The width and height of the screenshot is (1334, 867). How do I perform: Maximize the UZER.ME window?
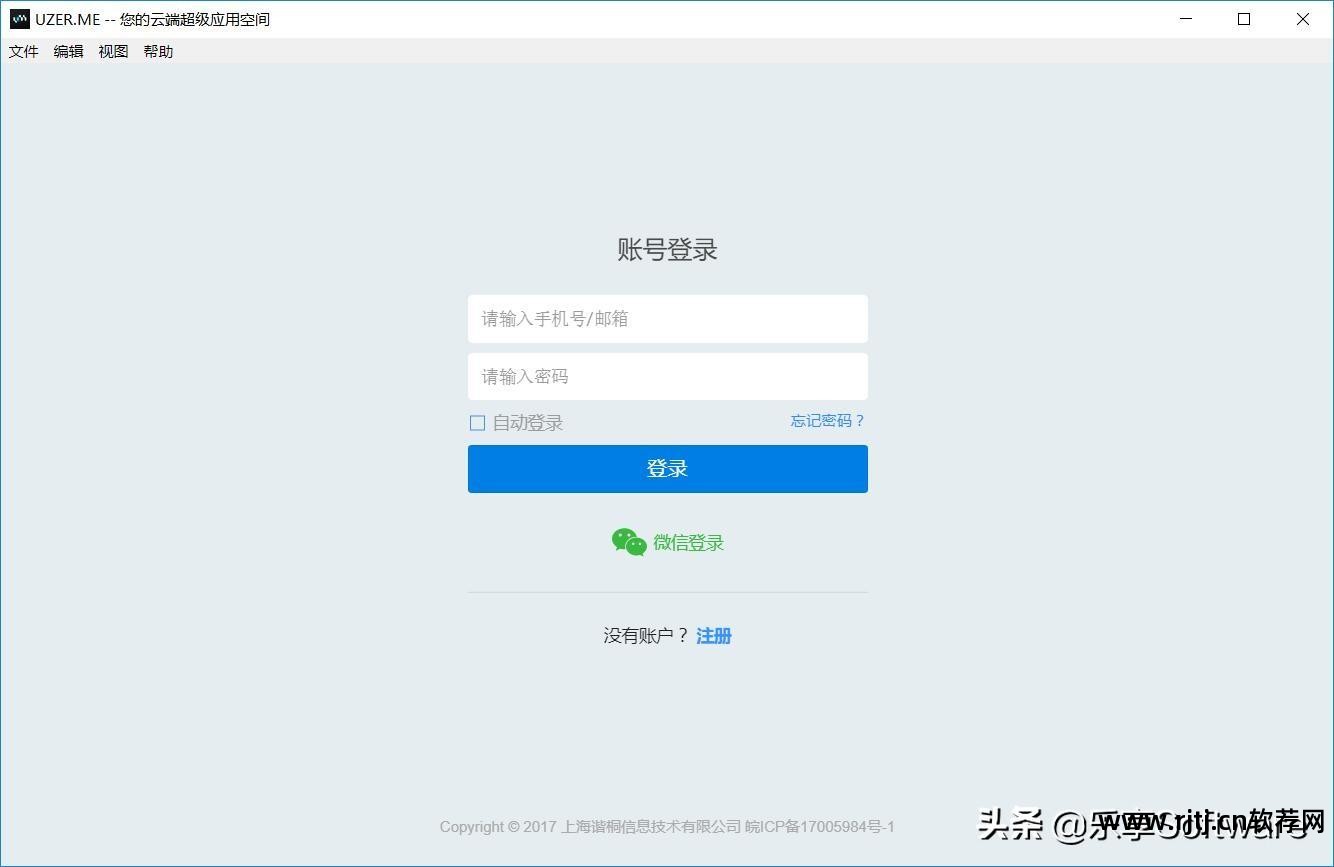(x=1244, y=19)
